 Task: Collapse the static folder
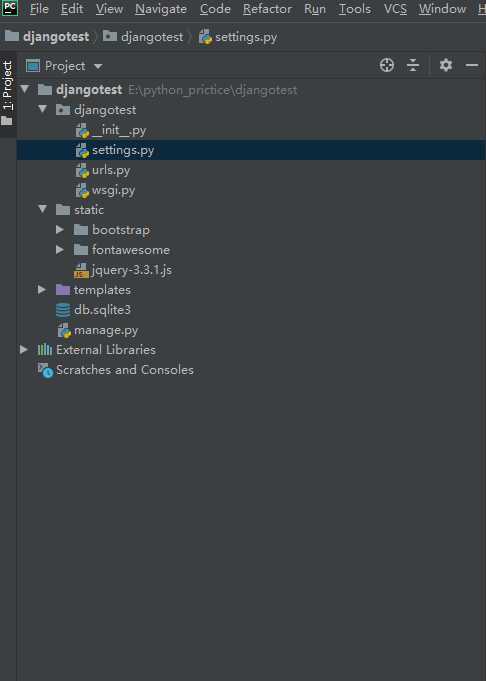pos(43,209)
